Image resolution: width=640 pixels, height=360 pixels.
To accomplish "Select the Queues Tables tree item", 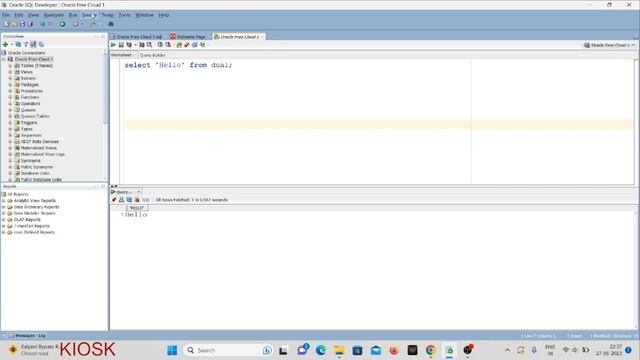I will [x=35, y=116].
